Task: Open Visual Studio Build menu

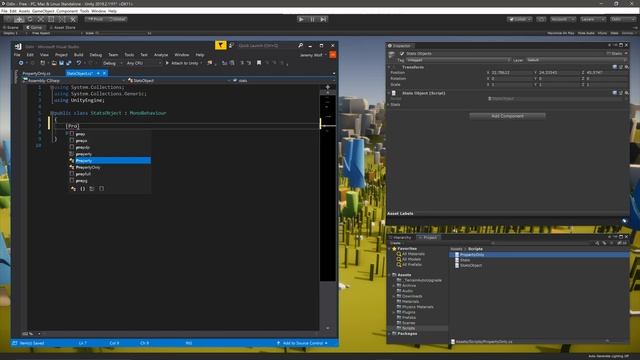Action: [x=78, y=55]
